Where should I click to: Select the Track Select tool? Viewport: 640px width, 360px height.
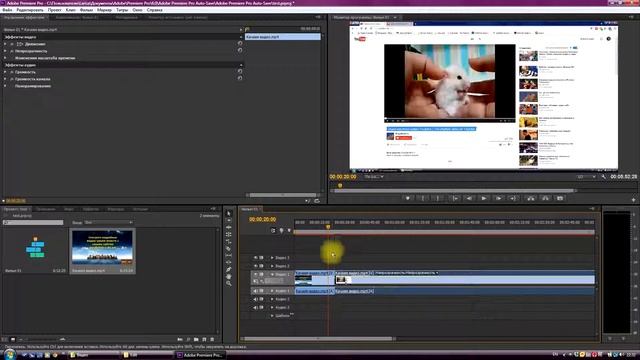pos(229,220)
